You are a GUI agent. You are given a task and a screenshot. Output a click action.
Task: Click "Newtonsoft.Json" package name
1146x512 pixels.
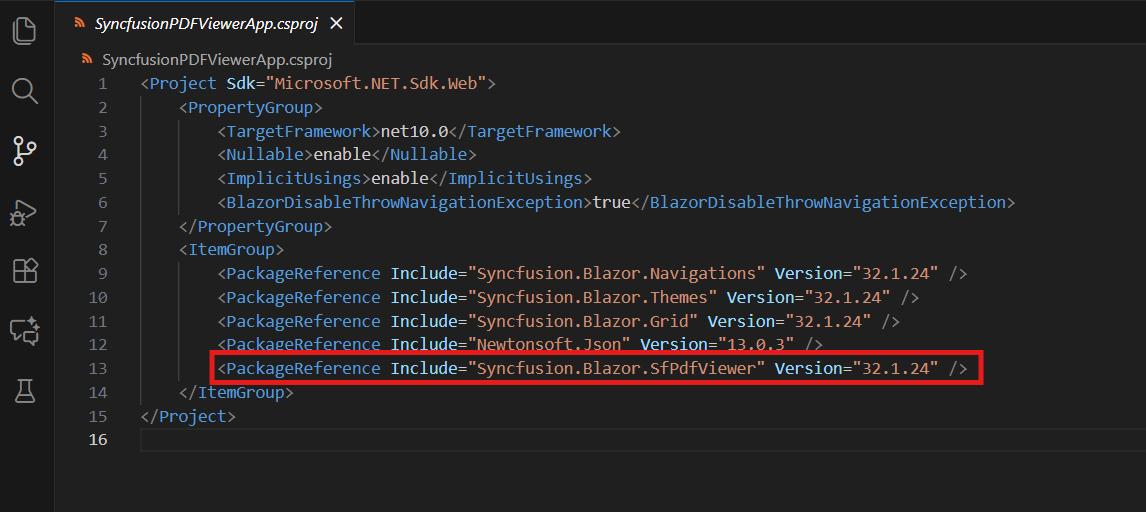click(549, 345)
